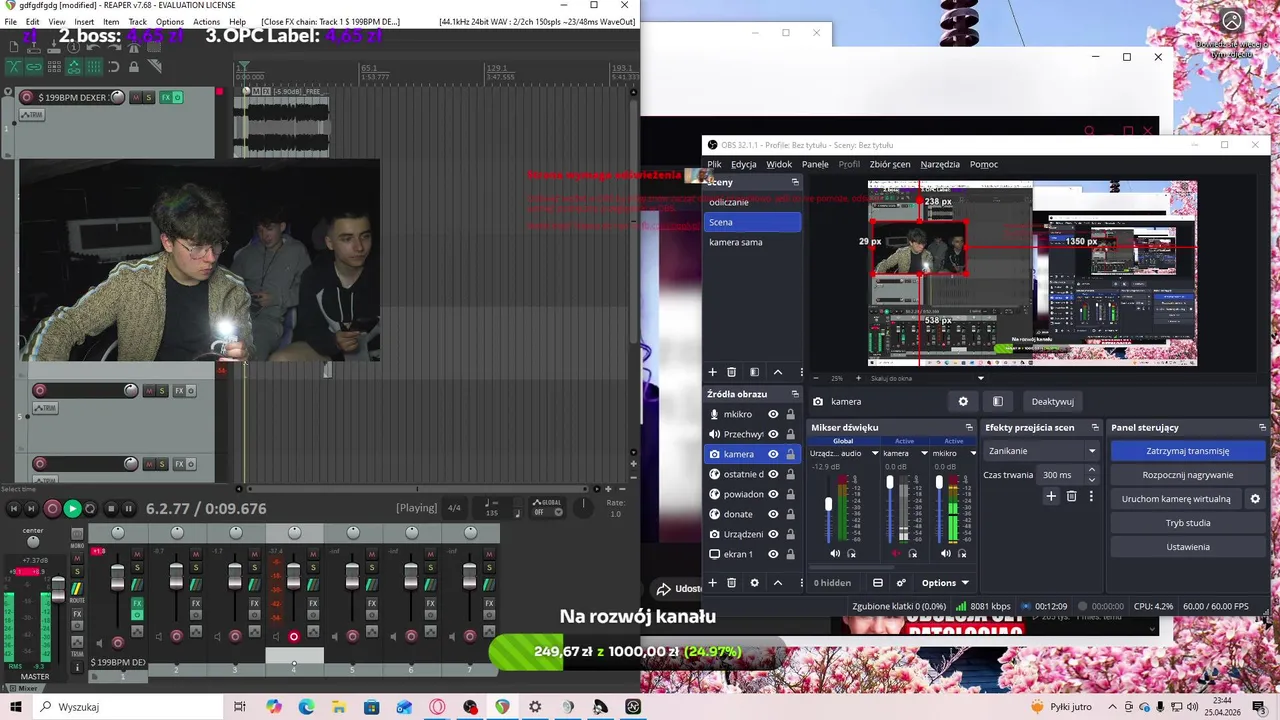Toggle visibility of mkikro source
1280x720 pixels.
773,414
